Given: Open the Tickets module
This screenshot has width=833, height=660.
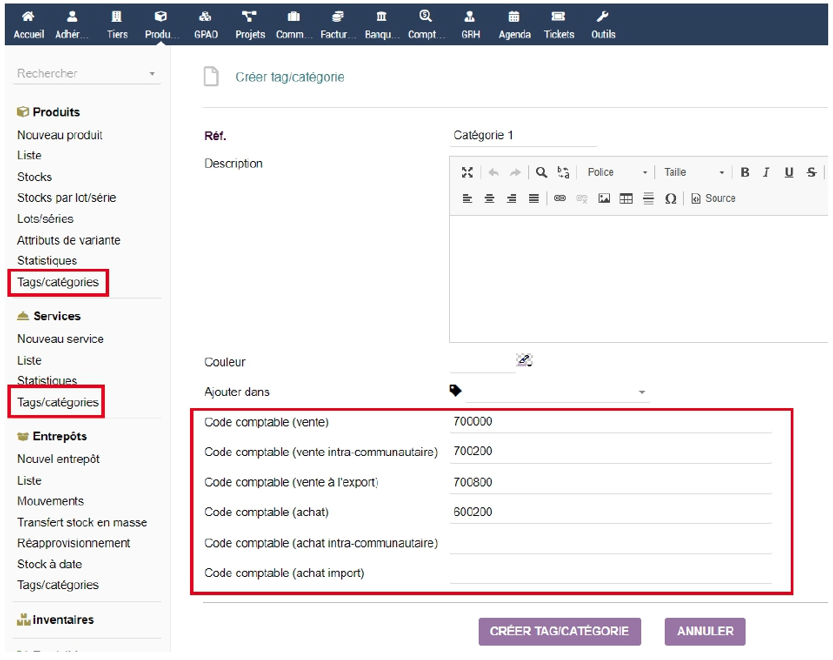Looking at the screenshot, I should click(558, 25).
